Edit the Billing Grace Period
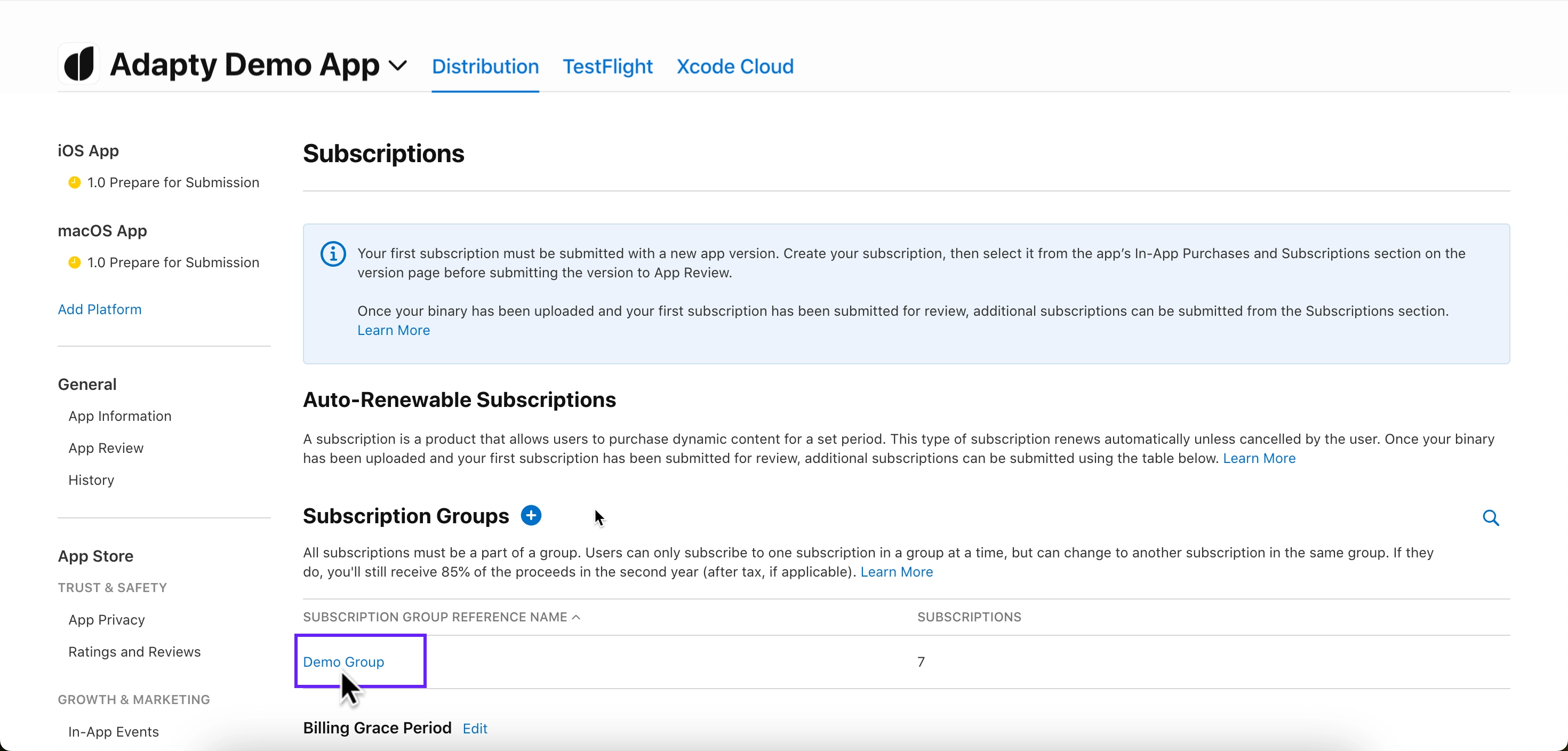Viewport: 1568px width, 751px height. click(x=474, y=729)
